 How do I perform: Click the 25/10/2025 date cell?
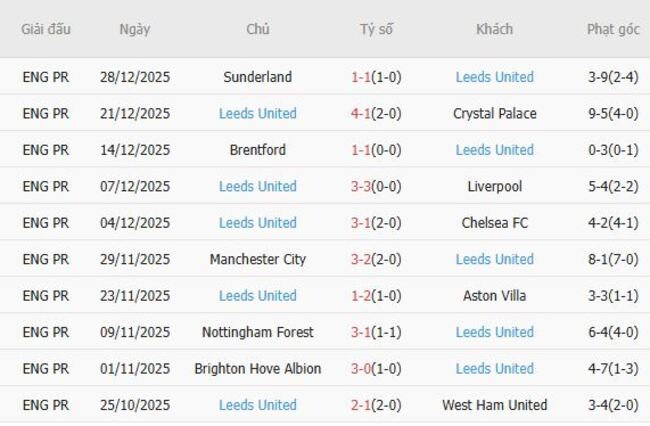point(135,405)
